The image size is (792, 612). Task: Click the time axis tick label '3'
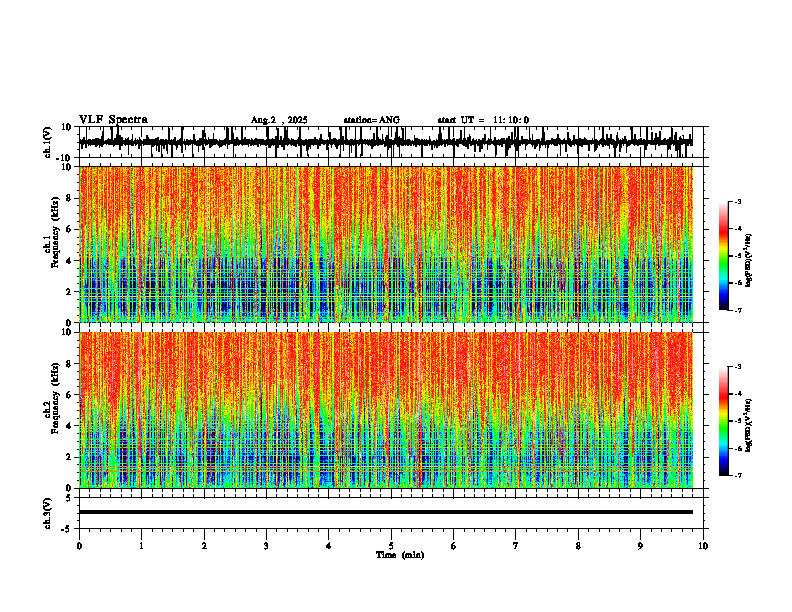266,546
